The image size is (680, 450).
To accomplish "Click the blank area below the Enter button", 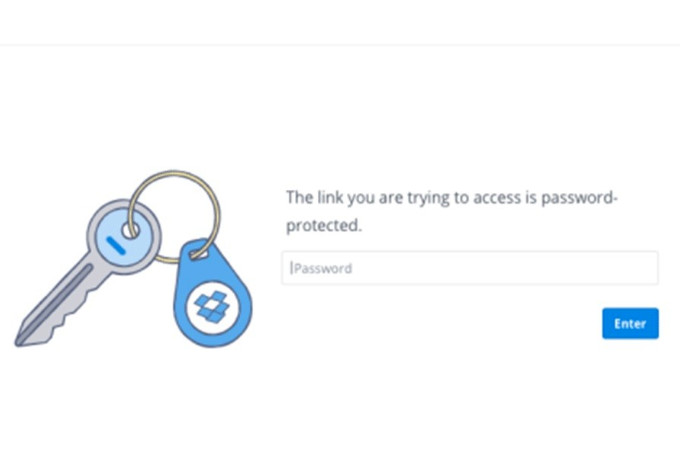I will [630, 390].
